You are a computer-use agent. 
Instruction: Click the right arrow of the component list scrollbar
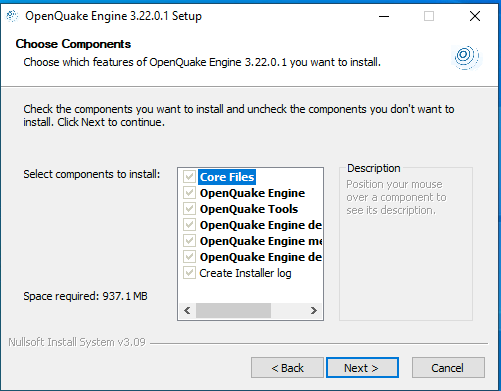point(313,311)
